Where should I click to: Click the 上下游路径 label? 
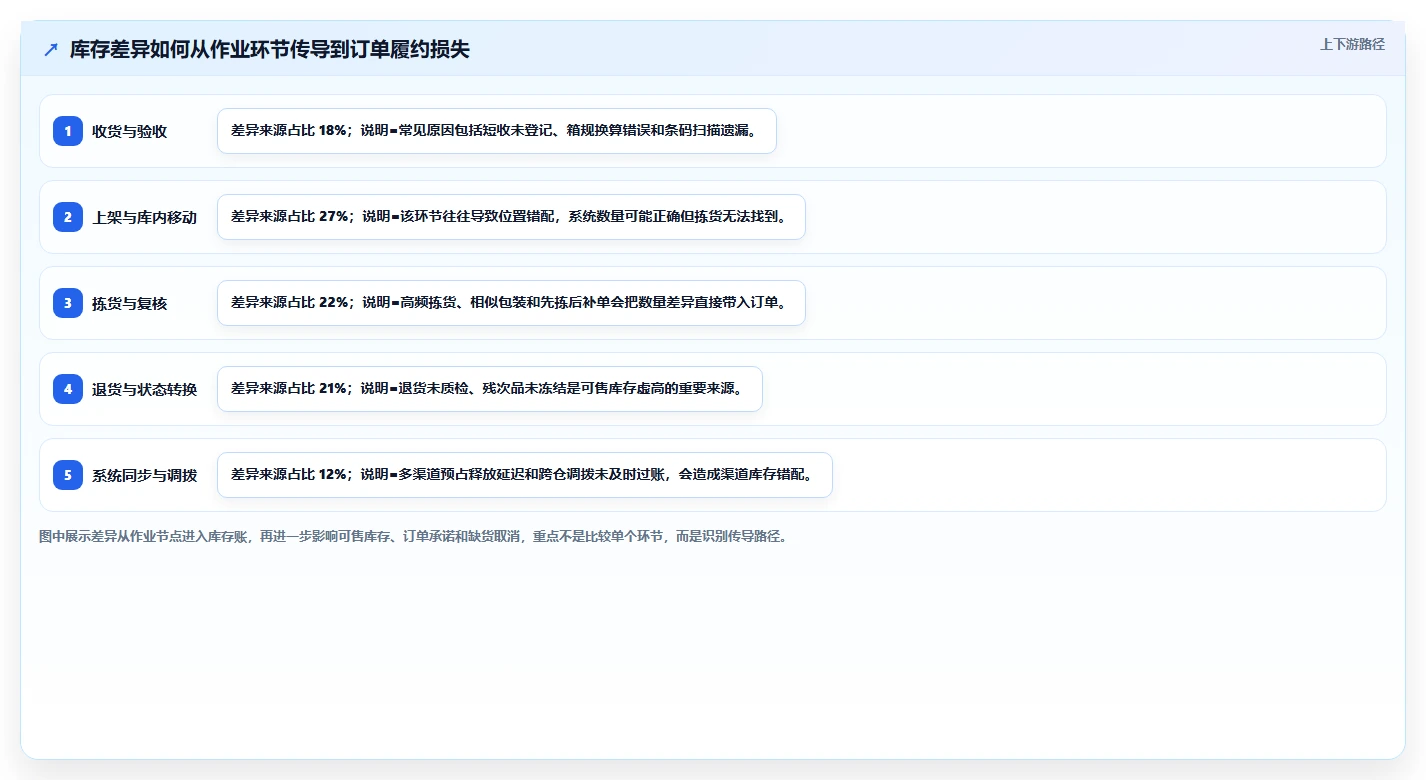(x=1352, y=44)
